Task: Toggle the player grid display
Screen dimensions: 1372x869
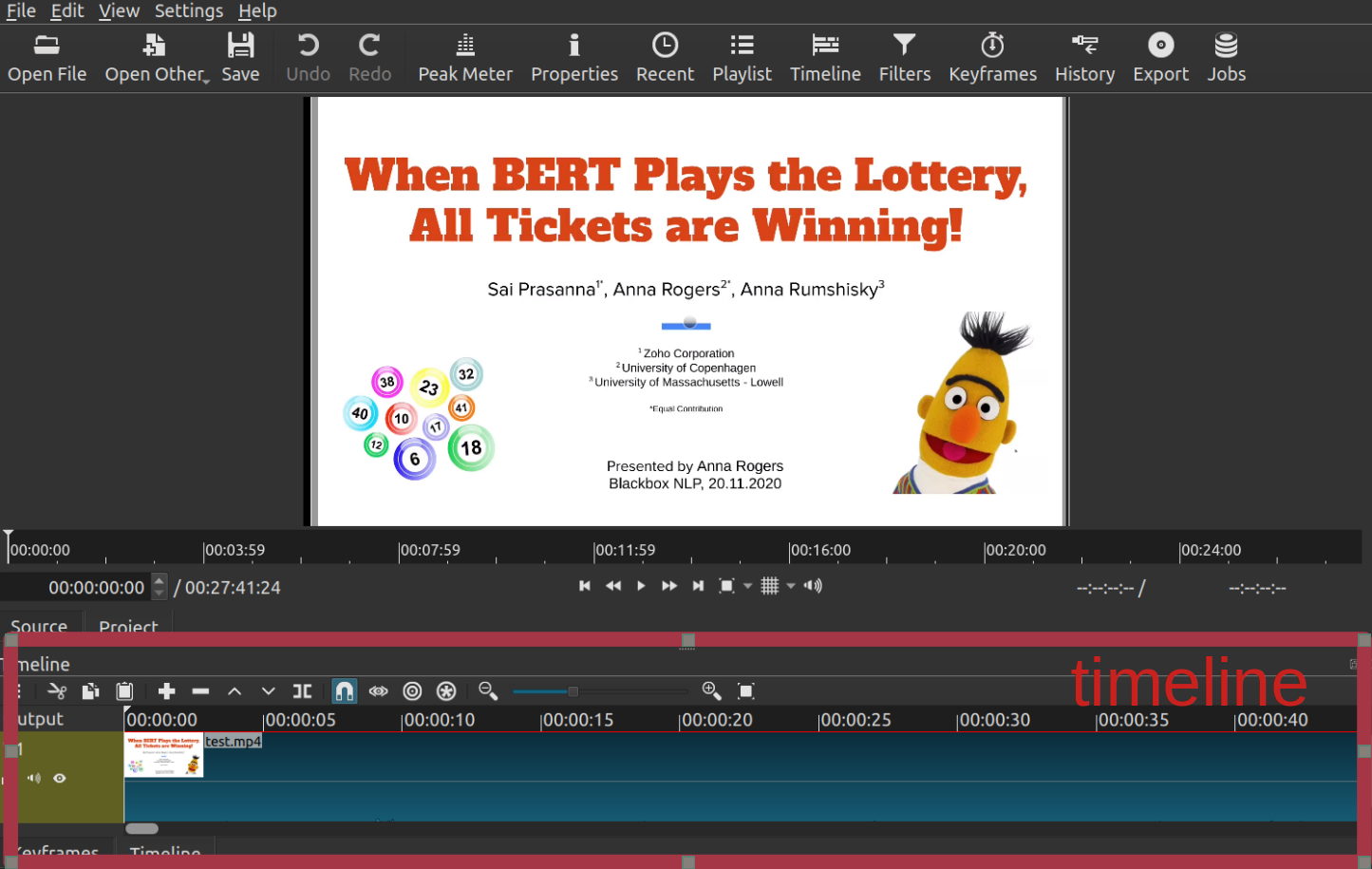Action: click(x=770, y=586)
